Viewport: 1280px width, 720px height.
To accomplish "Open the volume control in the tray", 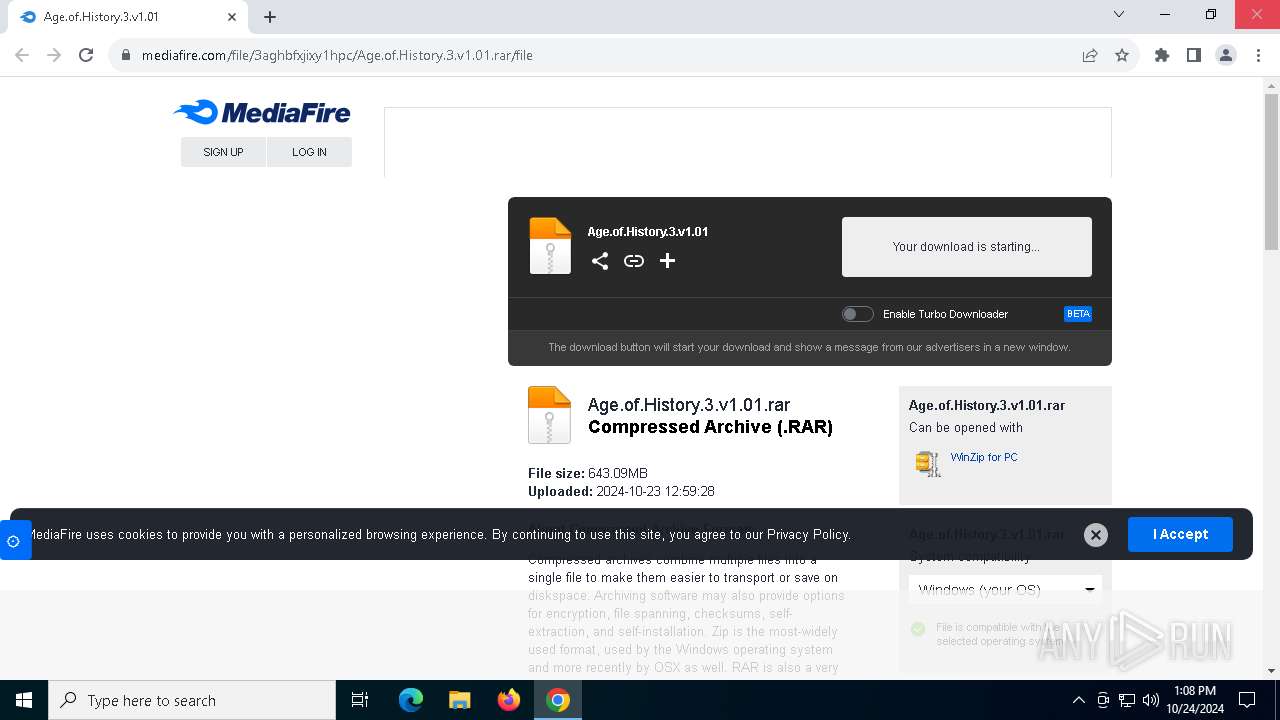I will pyautogui.click(x=1151, y=700).
